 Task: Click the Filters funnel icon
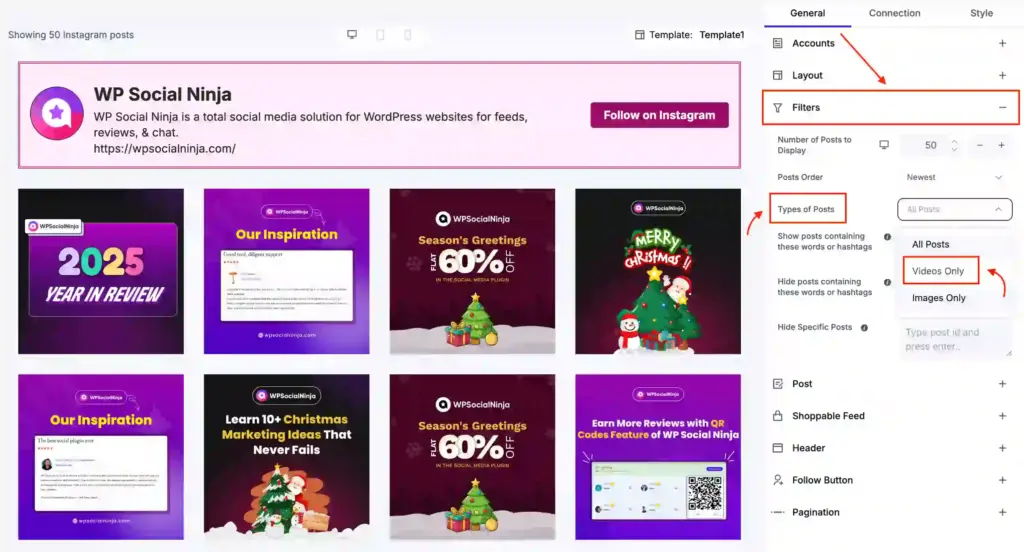pyautogui.click(x=777, y=108)
